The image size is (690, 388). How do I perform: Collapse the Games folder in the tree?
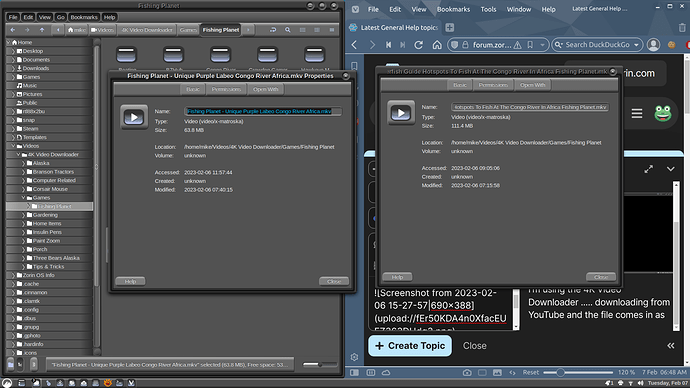point(24,198)
